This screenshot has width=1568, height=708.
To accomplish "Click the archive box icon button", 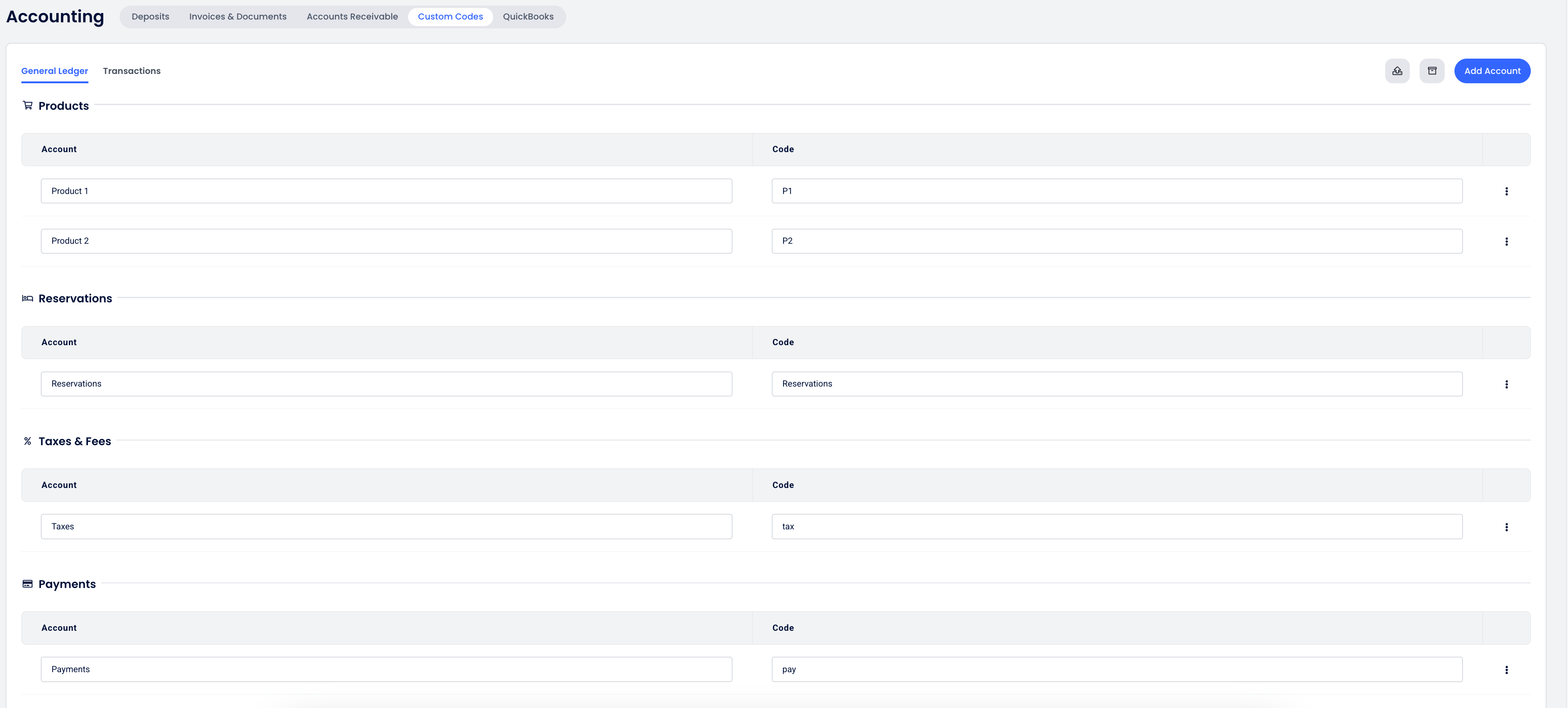I will click(x=1432, y=71).
